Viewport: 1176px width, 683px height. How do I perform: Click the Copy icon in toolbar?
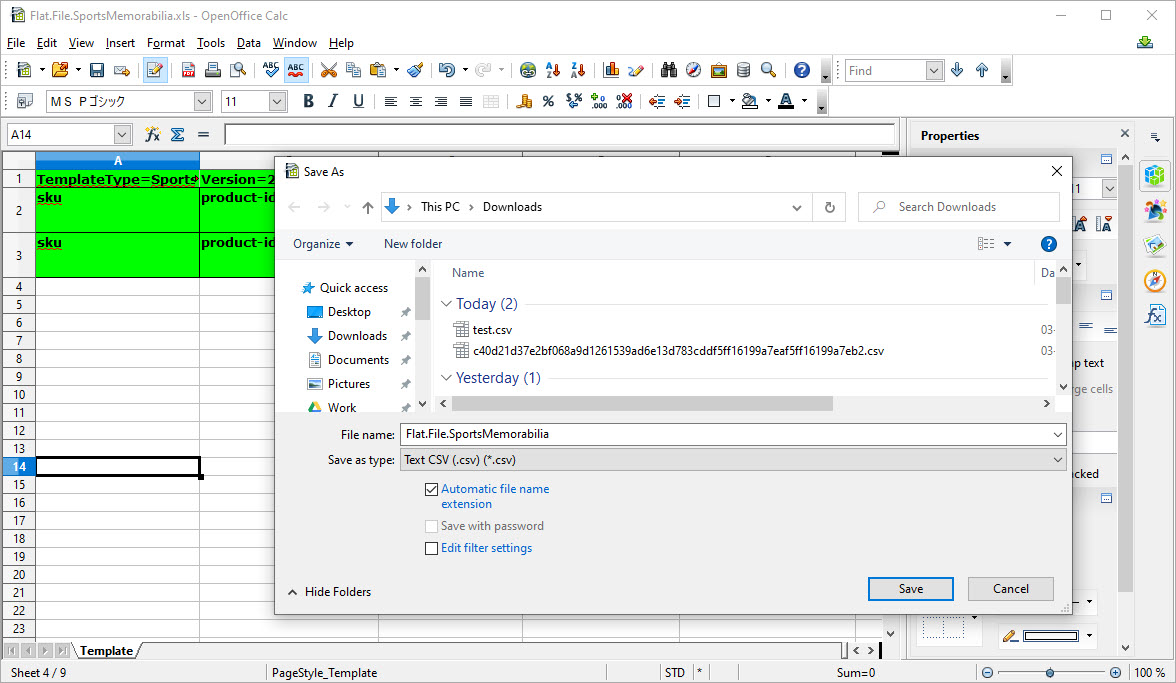(x=353, y=70)
